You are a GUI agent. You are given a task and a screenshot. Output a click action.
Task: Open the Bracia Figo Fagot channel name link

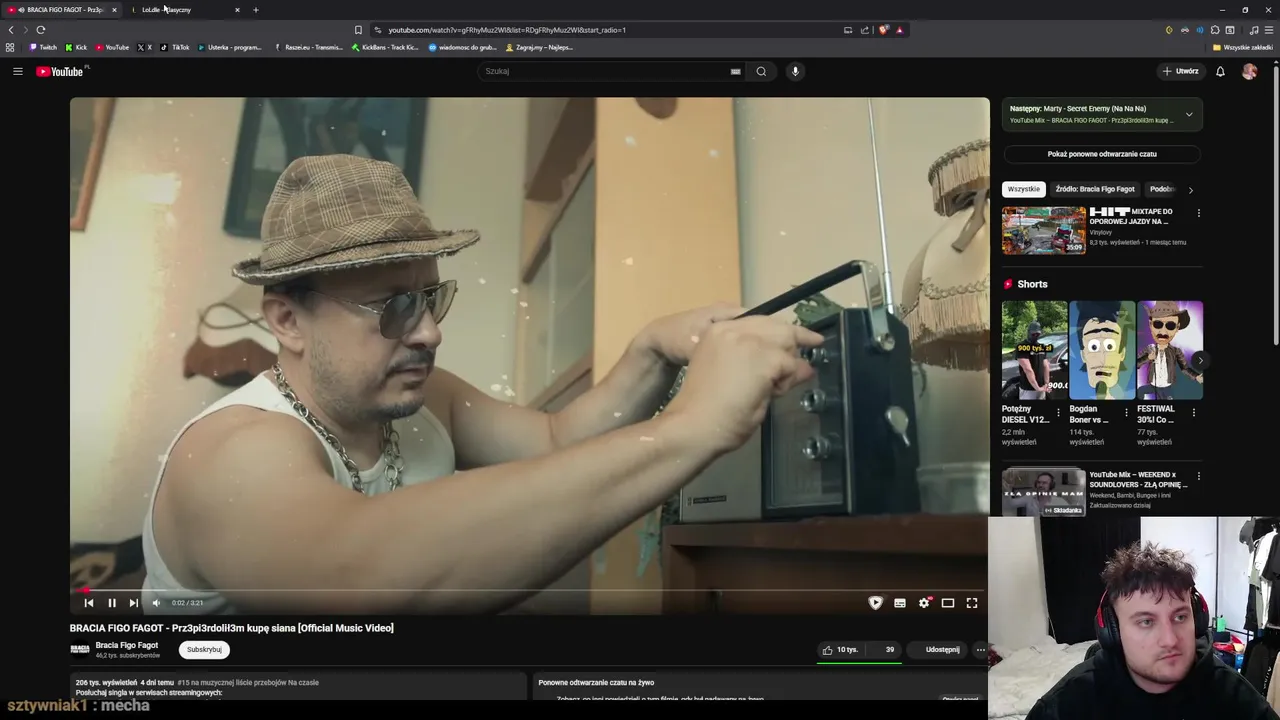(x=126, y=645)
